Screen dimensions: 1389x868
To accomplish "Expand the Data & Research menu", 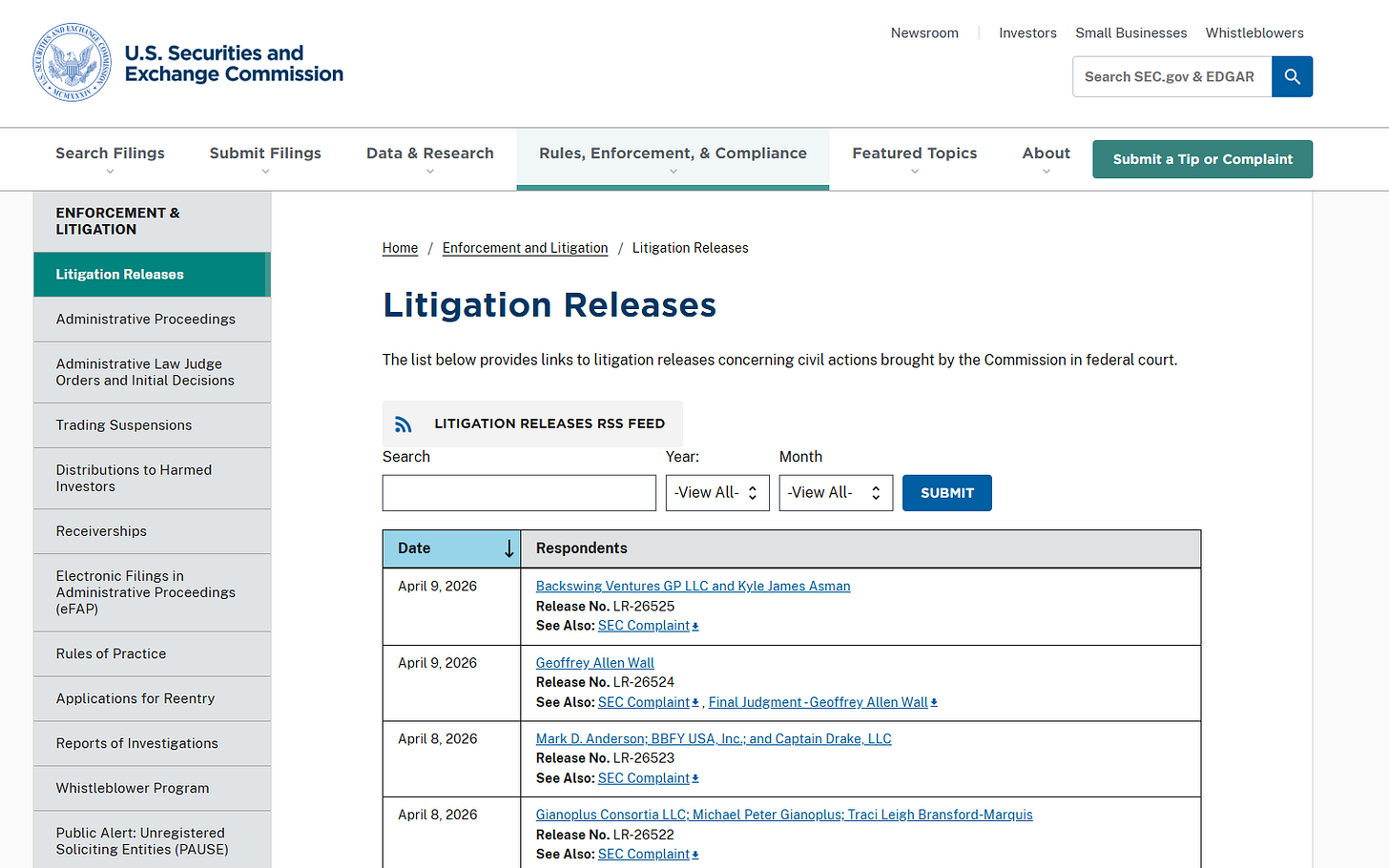I will pos(430,159).
